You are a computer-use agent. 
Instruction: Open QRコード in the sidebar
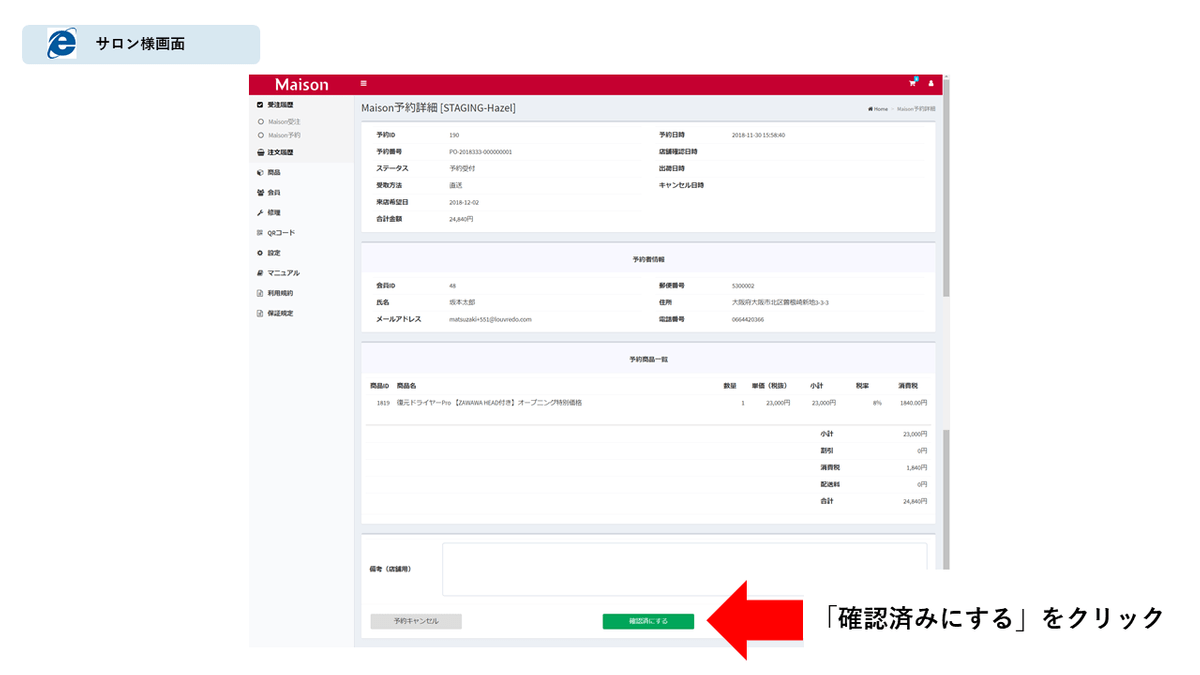click(x=280, y=233)
